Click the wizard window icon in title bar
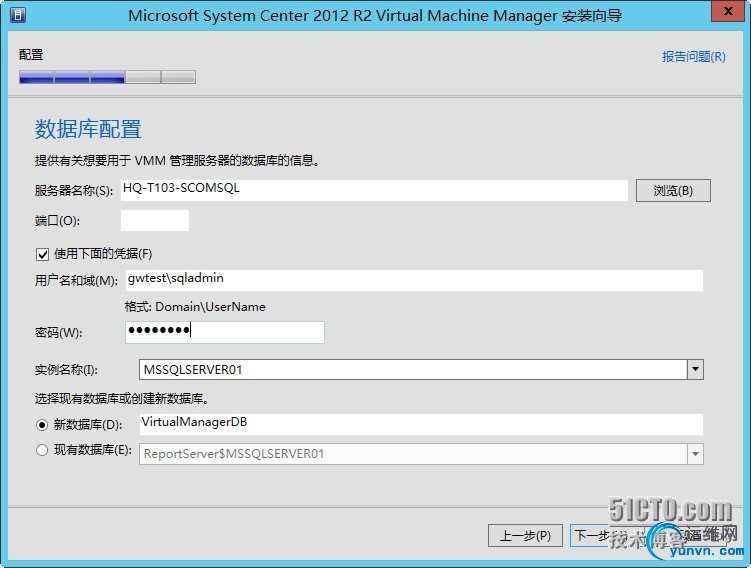The image size is (751, 568). tap(18, 15)
